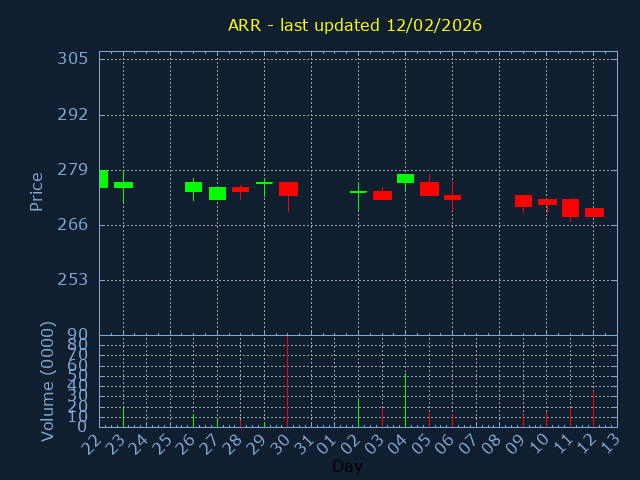
Task: Select the green candlestick for day 26
Action: pyautogui.click(x=193, y=189)
